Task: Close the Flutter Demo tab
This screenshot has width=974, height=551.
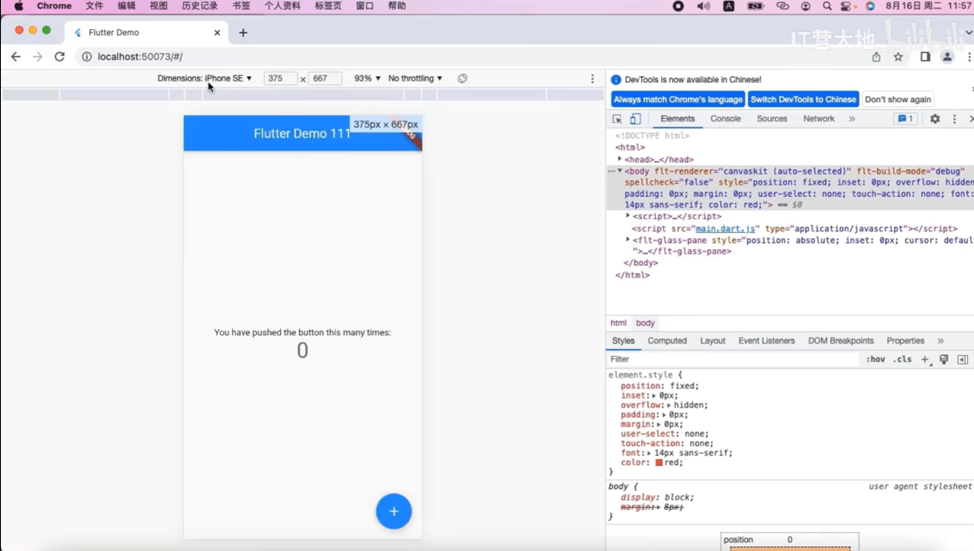Action: tap(217, 32)
